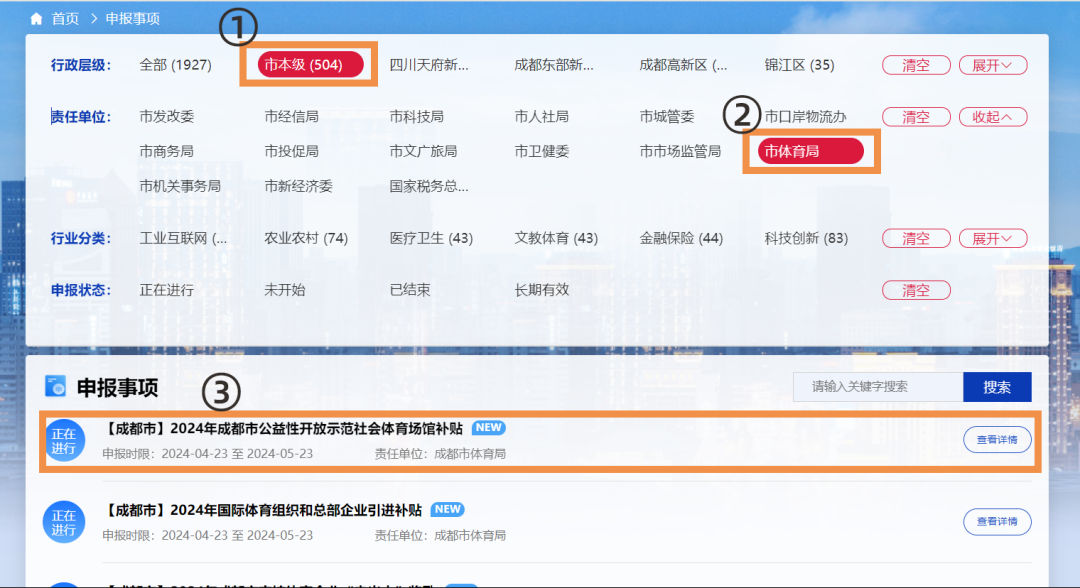Image resolution: width=1080 pixels, height=588 pixels.
Task: Select 市口岸物流办 responsible unit
Action: point(805,116)
